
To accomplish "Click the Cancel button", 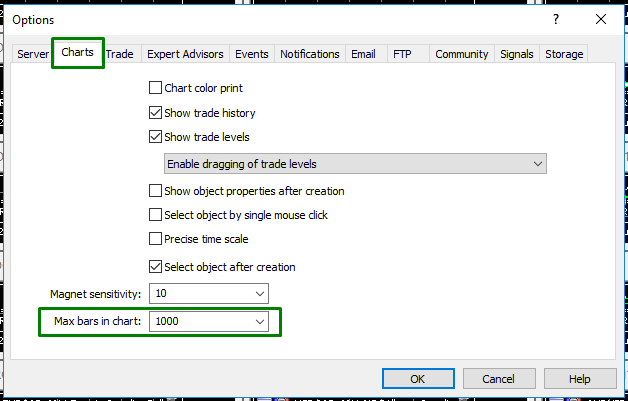I will (x=497, y=379).
